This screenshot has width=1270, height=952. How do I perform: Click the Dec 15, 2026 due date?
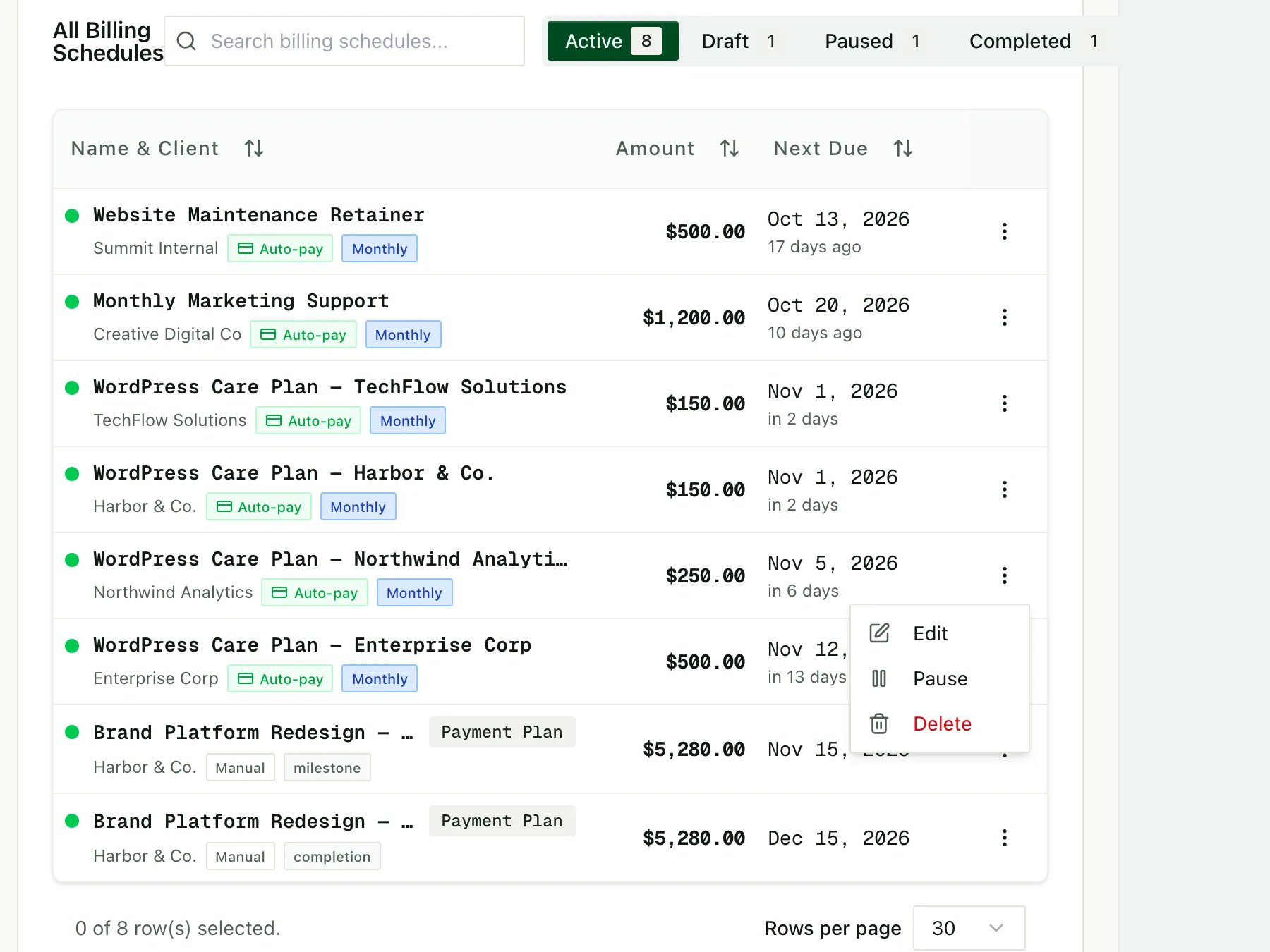(x=838, y=838)
